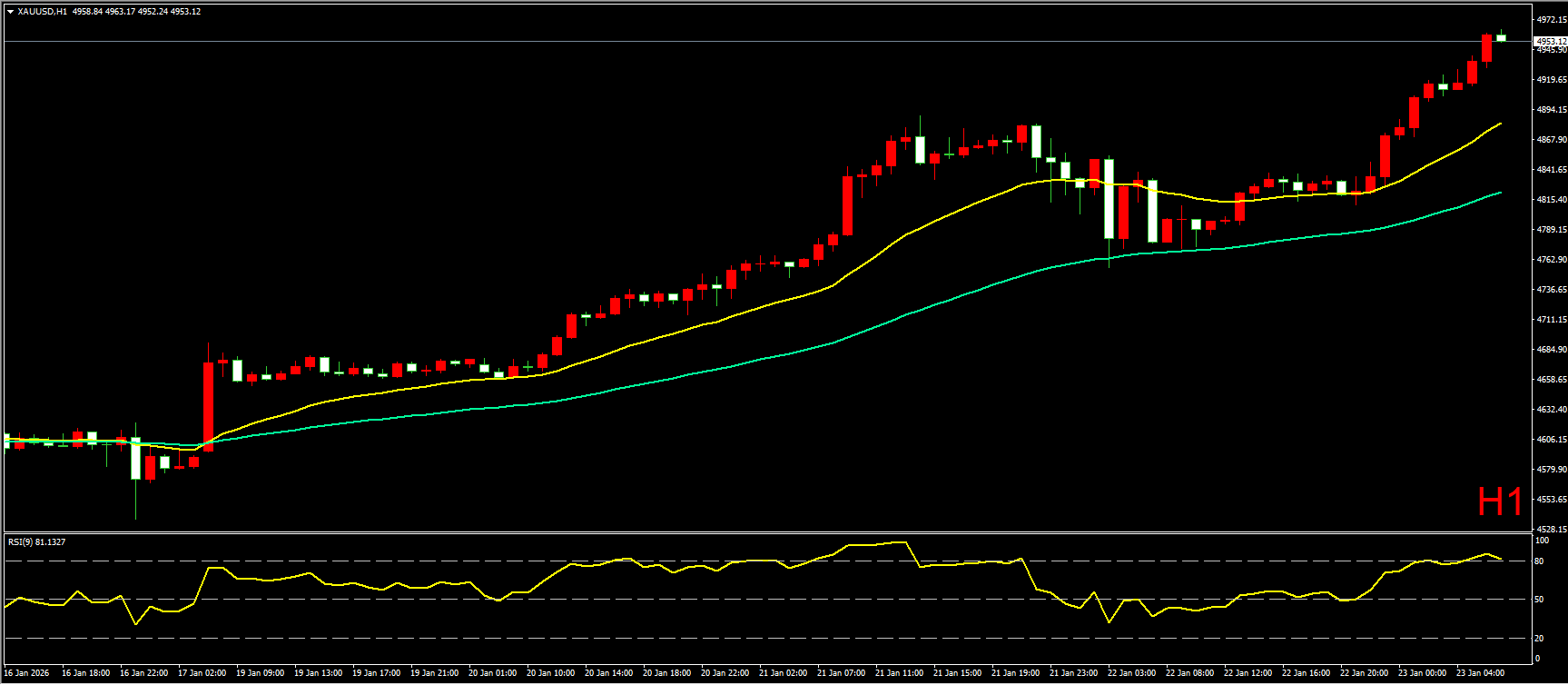
Task: Click the 23 Jan 04:00 time marker
Action: [1480, 673]
